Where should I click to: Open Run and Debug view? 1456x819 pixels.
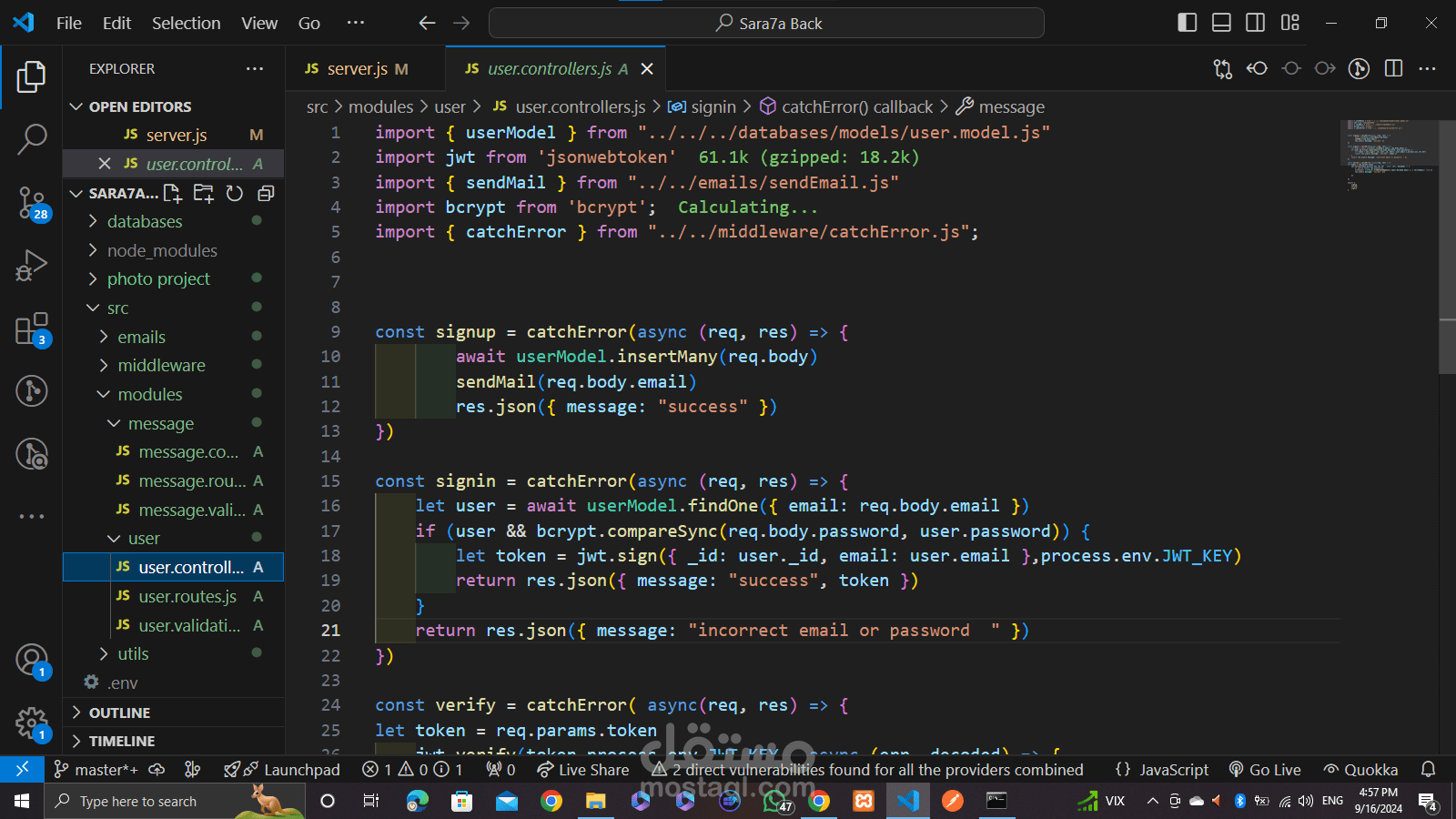click(x=32, y=265)
